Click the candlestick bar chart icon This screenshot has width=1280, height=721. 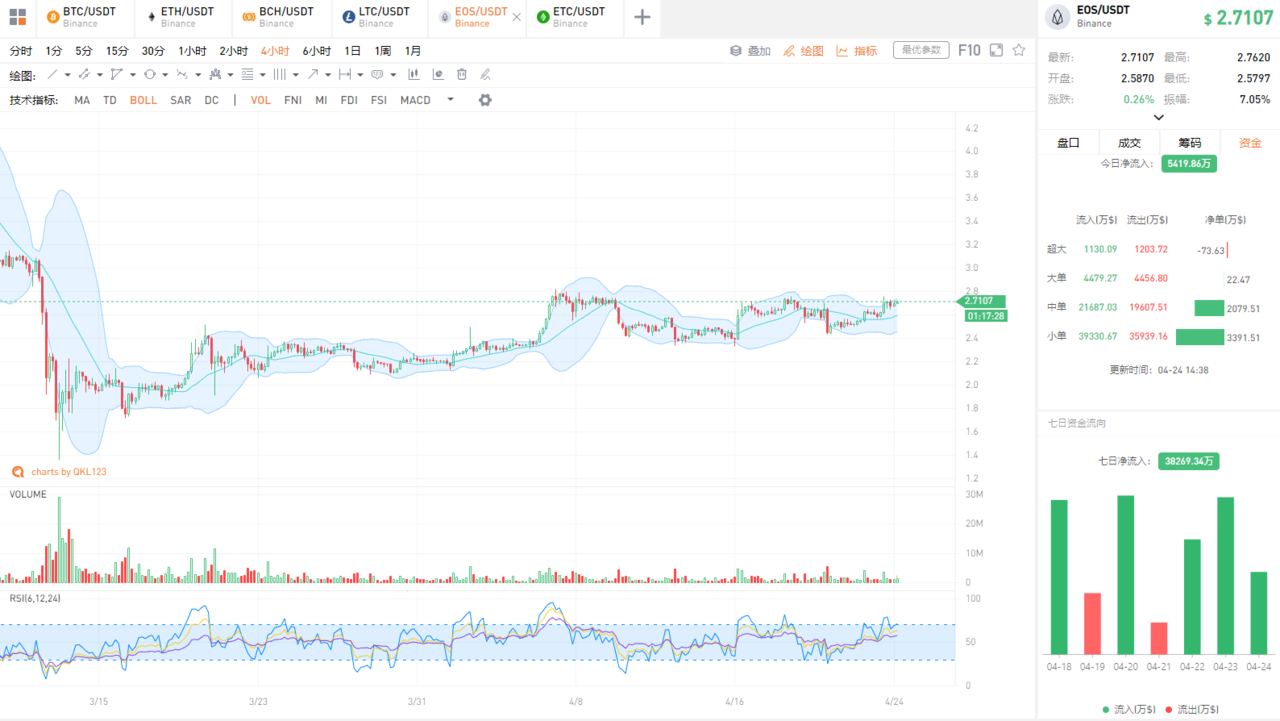(x=413, y=74)
